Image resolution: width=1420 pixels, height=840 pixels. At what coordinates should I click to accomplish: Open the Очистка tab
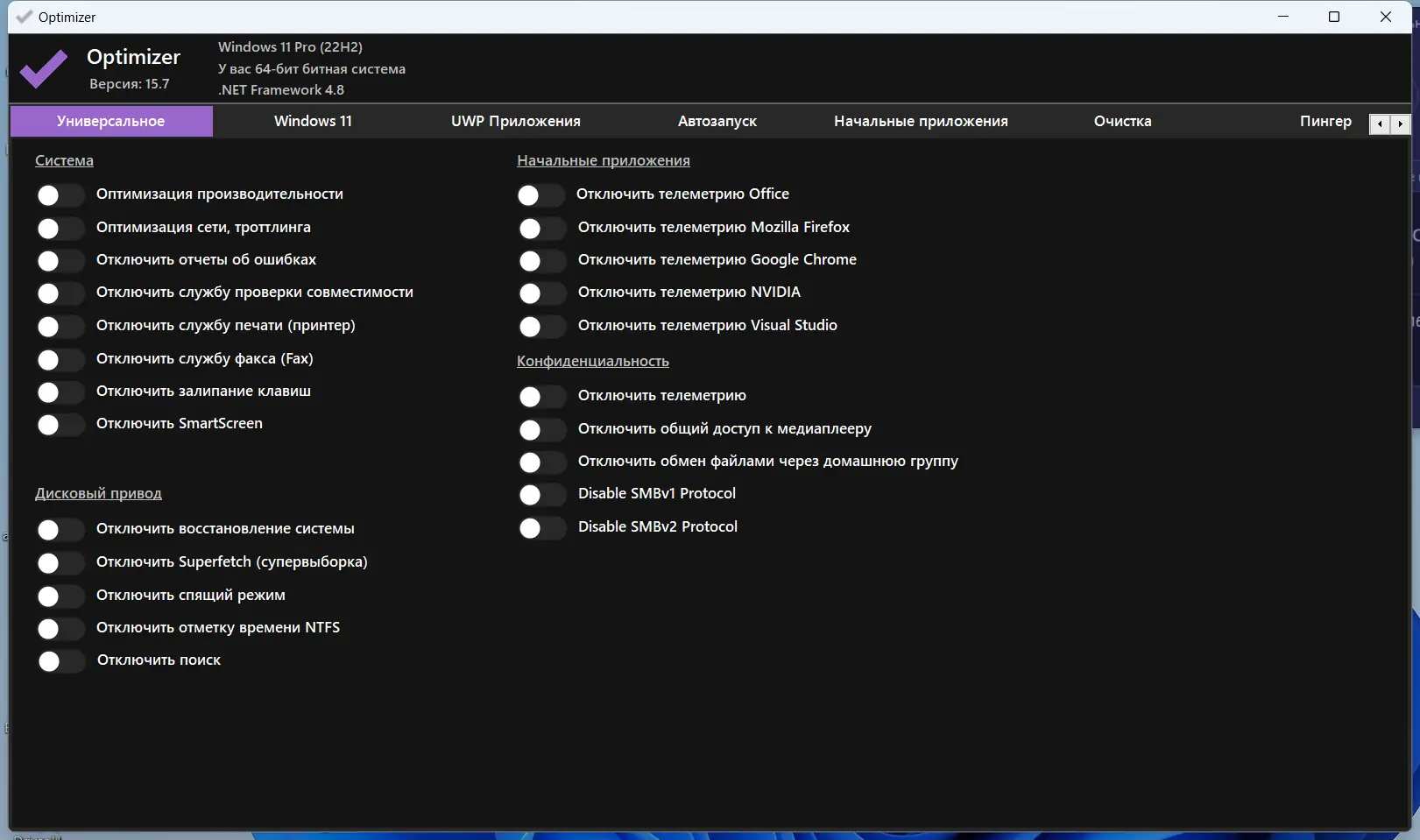coord(1123,121)
